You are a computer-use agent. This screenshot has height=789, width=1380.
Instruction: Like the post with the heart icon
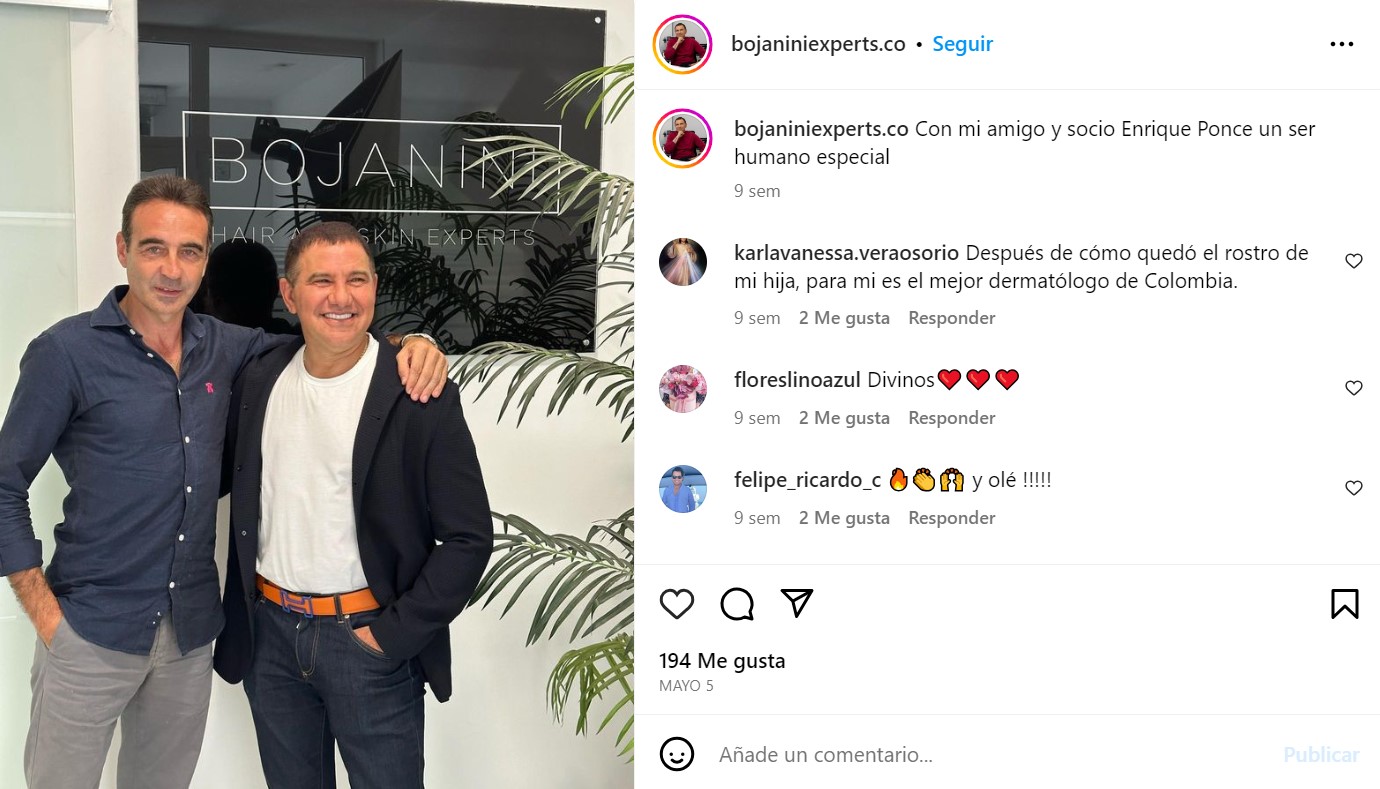click(677, 603)
